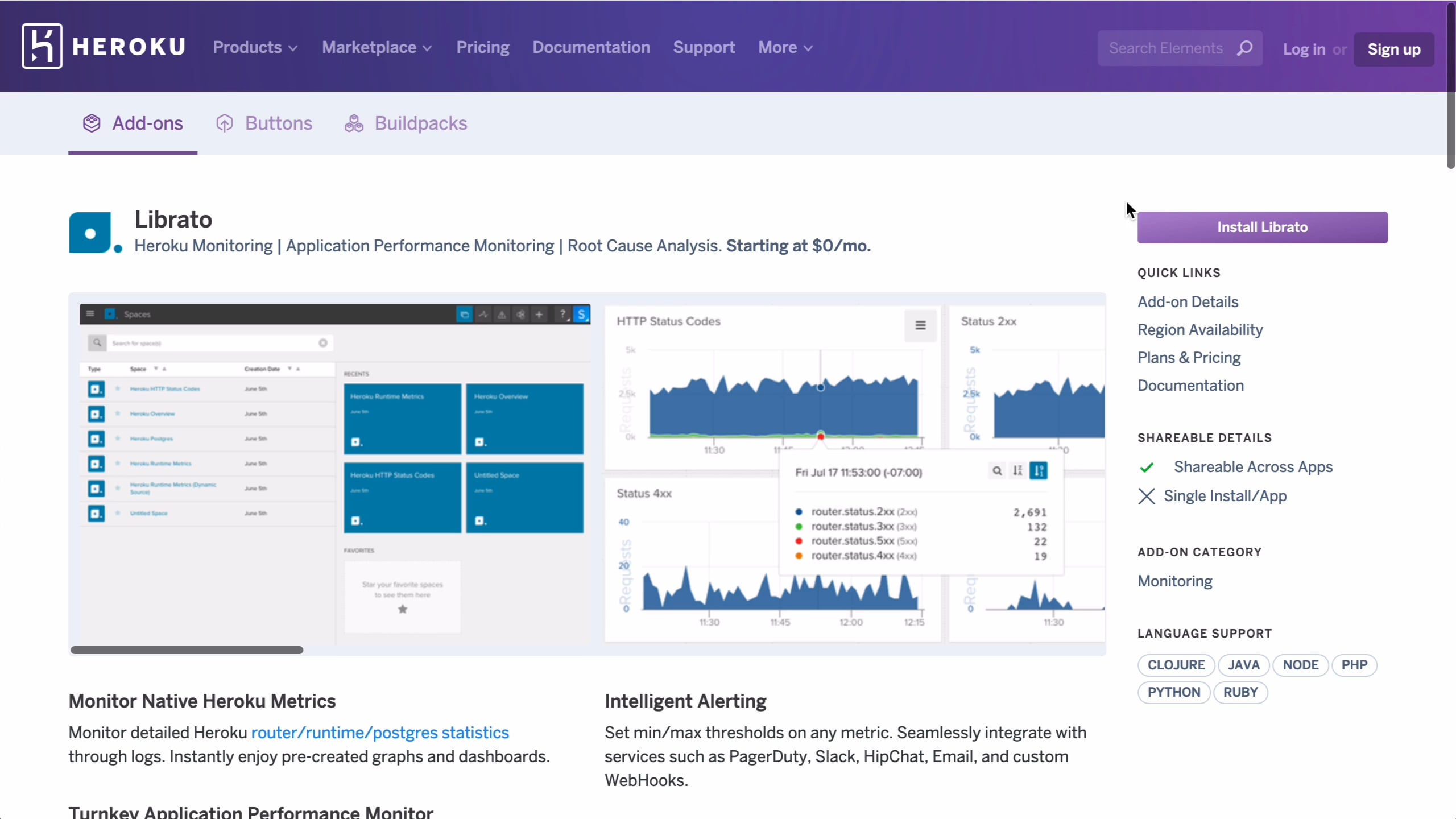The width and height of the screenshot is (1456, 819).
Task: Click the Install Librato button
Action: [1262, 227]
